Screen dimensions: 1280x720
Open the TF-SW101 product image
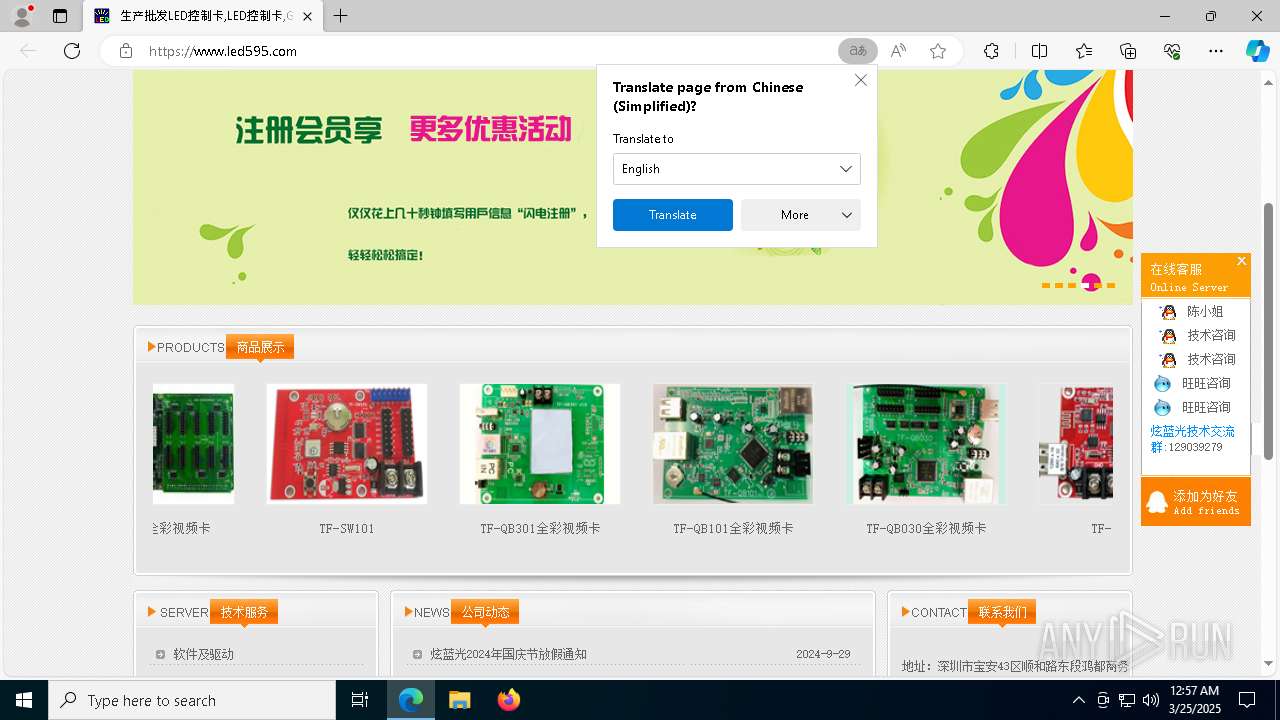click(x=347, y=444)
